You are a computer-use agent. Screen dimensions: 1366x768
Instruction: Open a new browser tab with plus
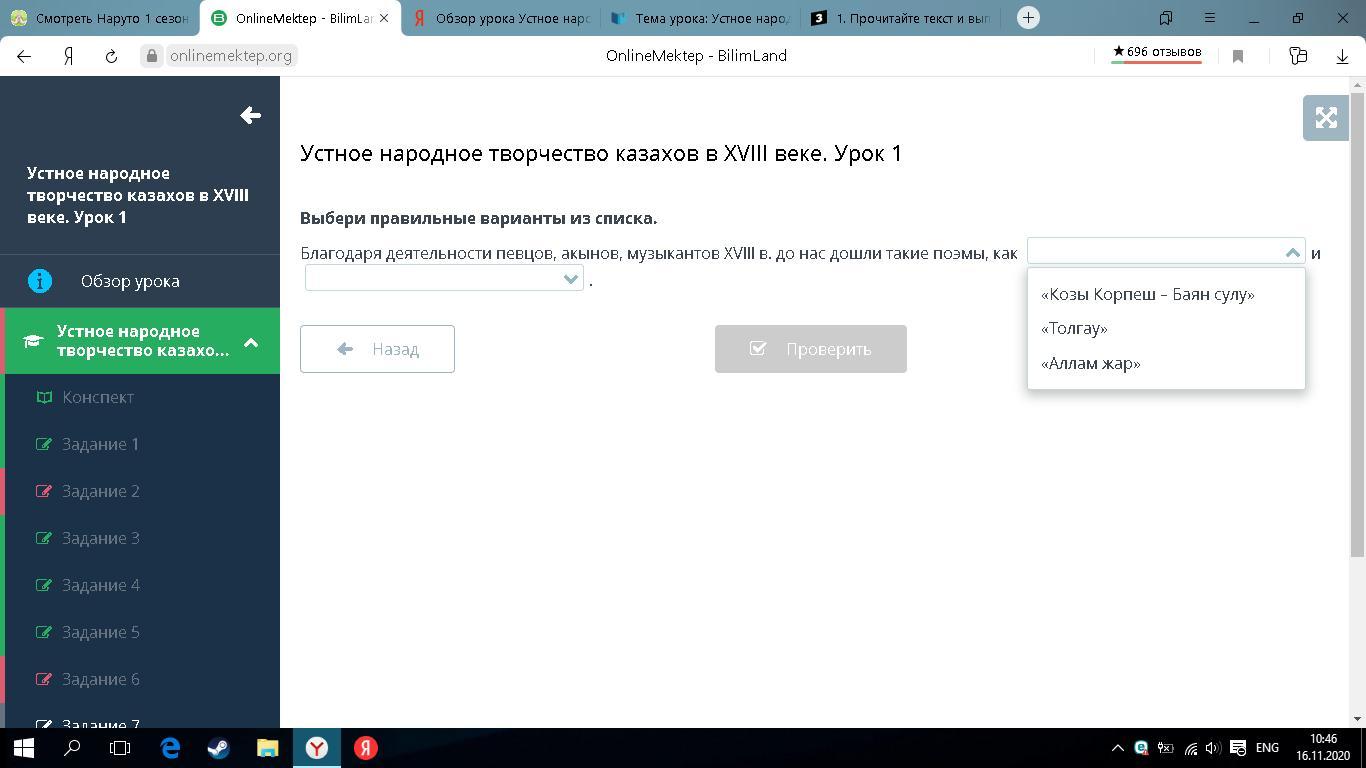1028,18
